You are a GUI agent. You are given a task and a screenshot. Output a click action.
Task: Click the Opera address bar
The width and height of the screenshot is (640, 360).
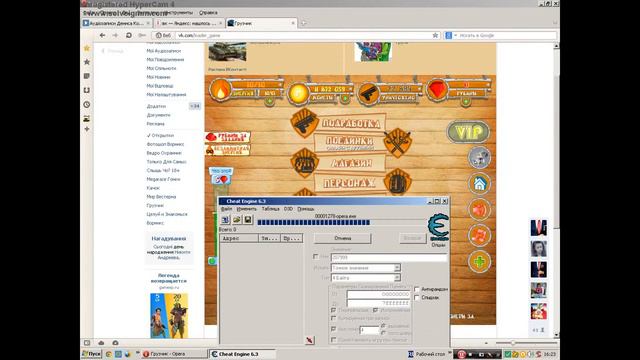click(308, 36)
